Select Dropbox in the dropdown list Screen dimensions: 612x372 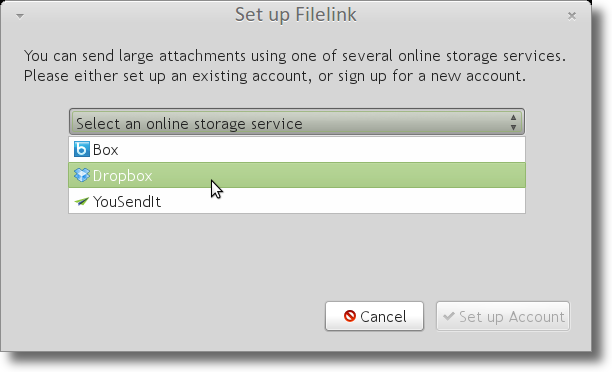tap(297, 175)
